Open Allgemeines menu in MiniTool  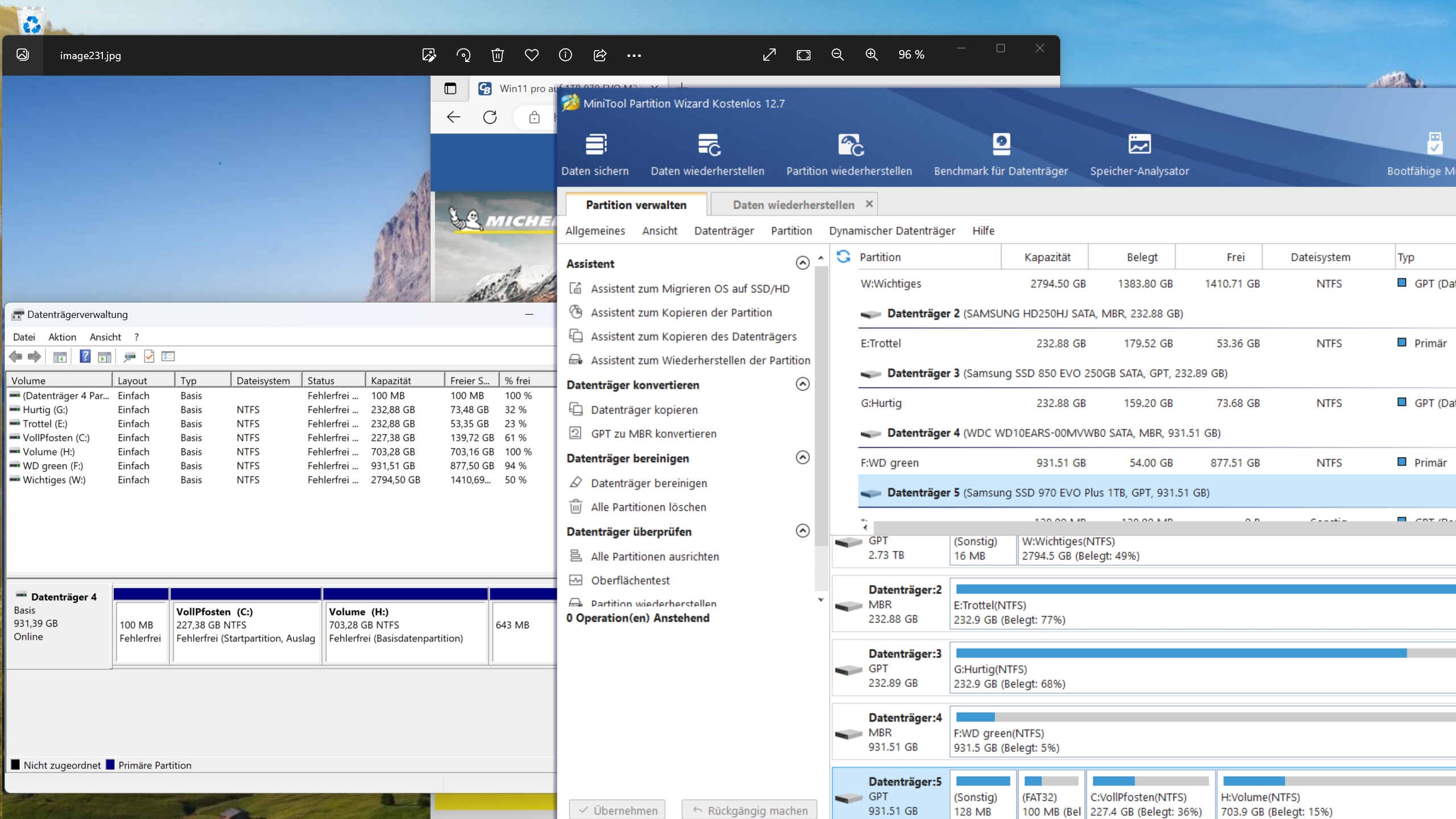click(x=595, y=230)
